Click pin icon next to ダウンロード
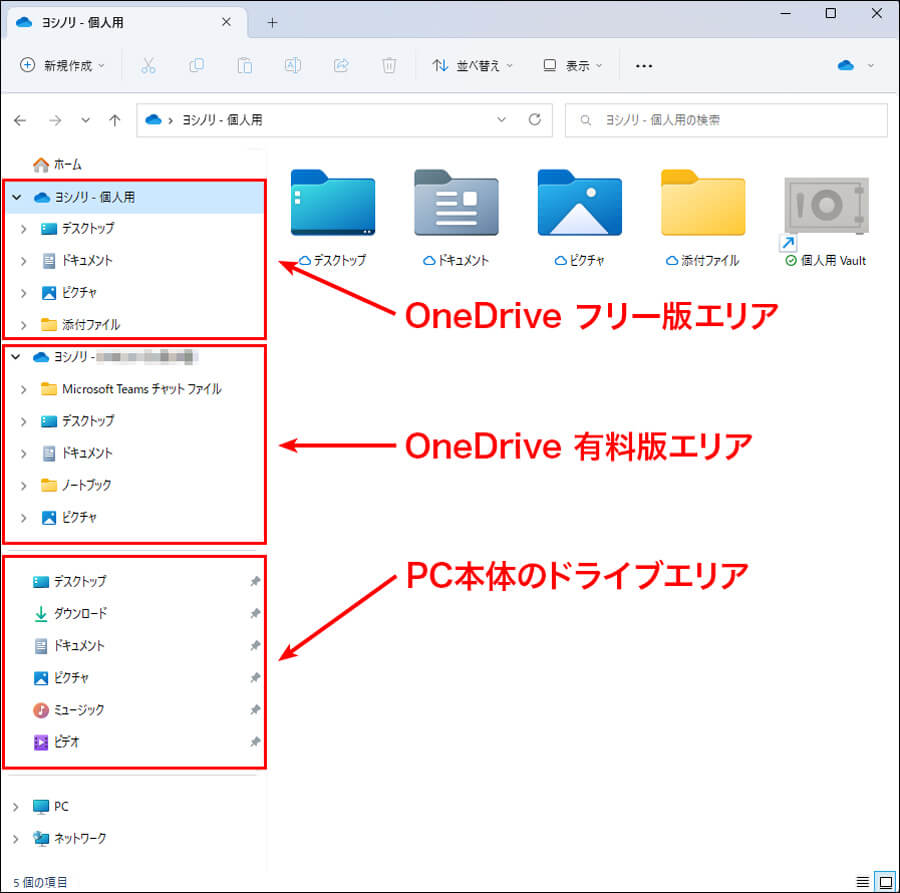Image resolution: width=900 pixels, height=893 pixels. point(255,614)
